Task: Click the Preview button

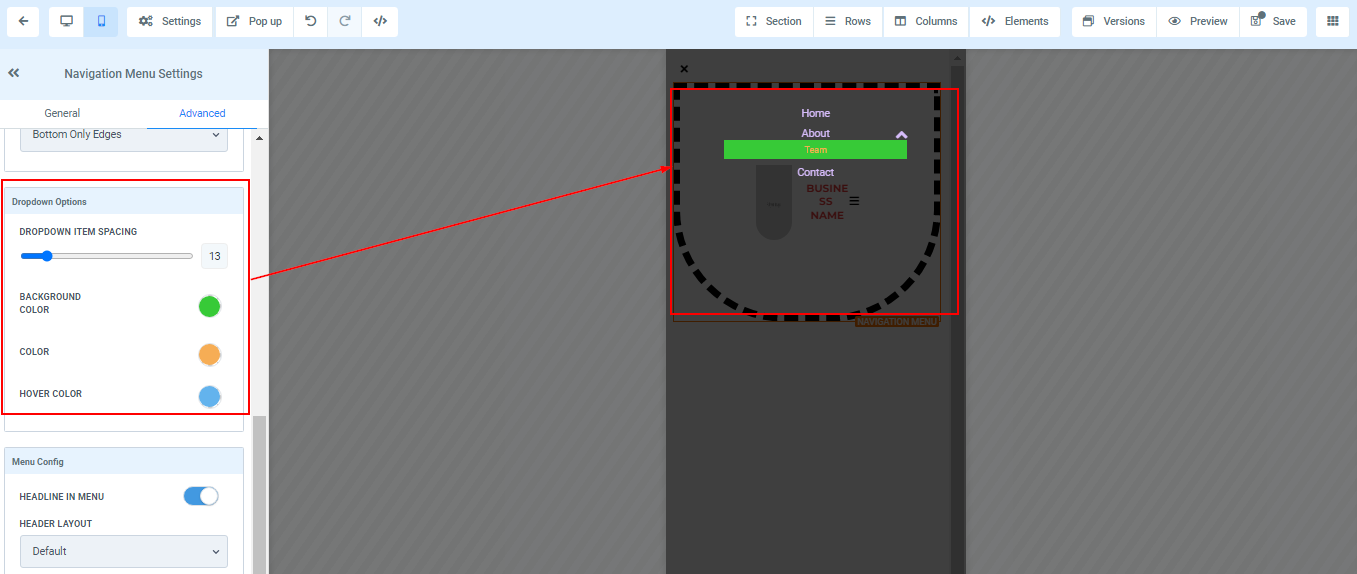Action: click(1198, 21)
